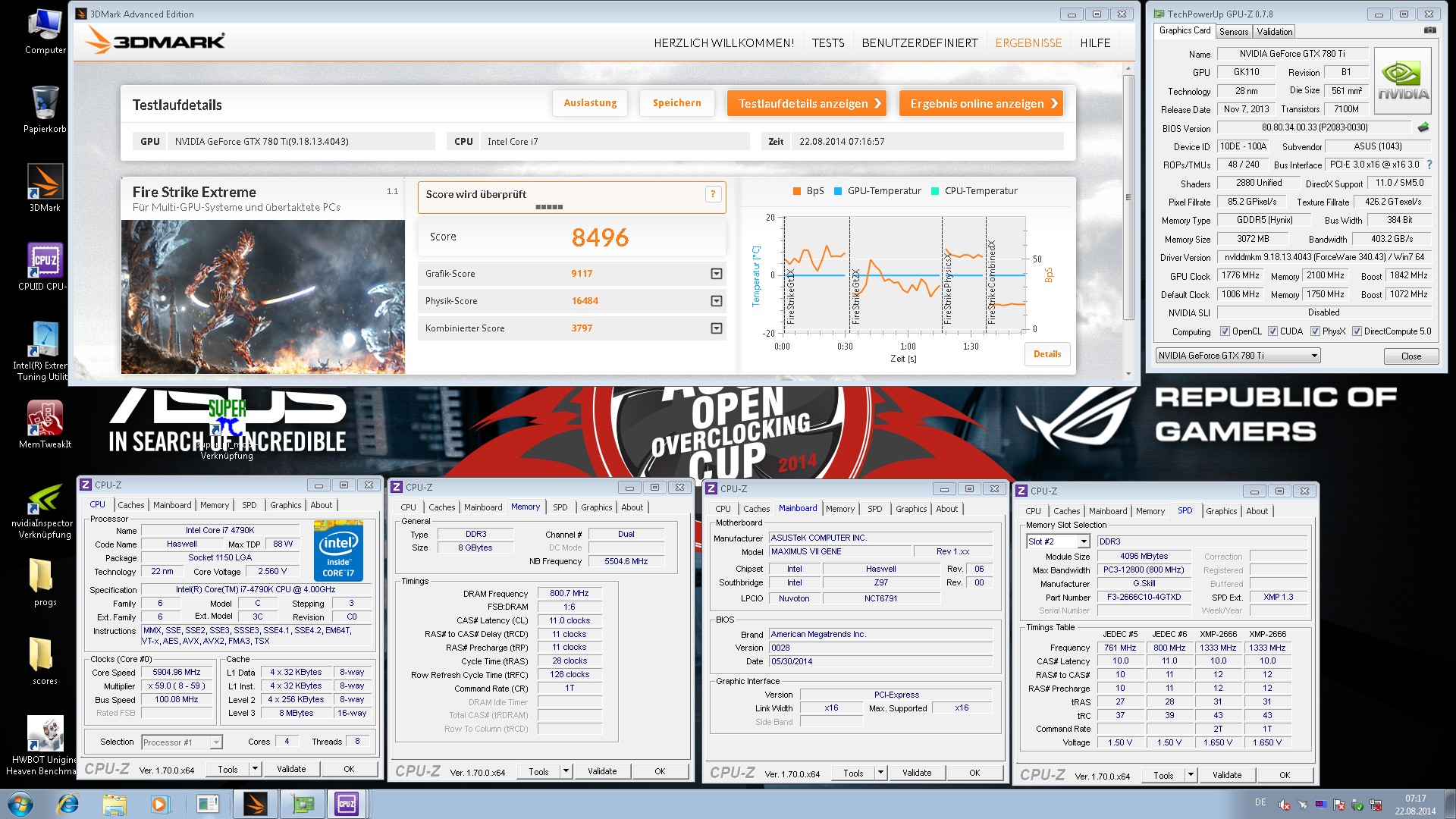The width and height of the screenshot is (1456, 819).
Task: Open Internet Explorer from the taskbar
Action: [68, 804]
